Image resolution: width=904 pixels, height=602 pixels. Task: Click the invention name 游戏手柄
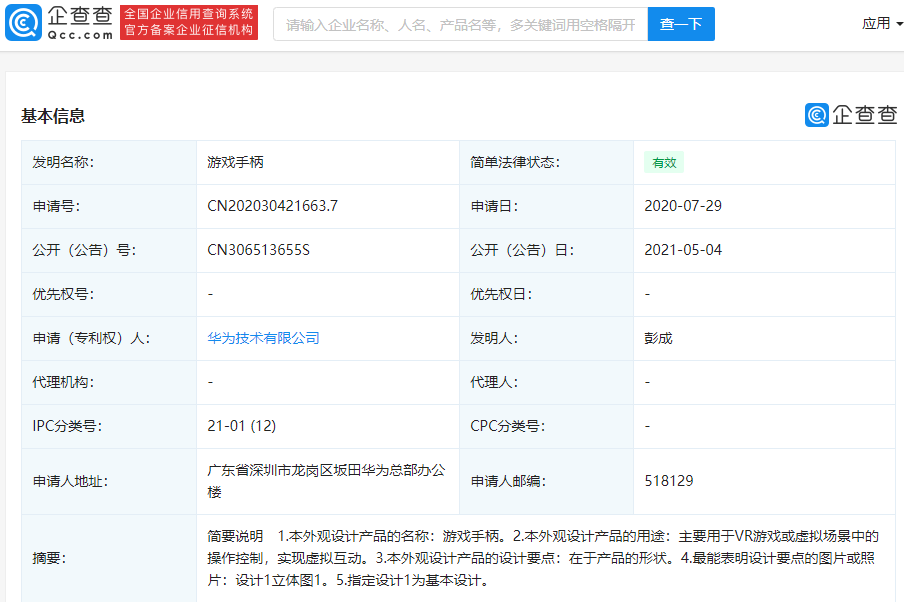coord(235,162)
